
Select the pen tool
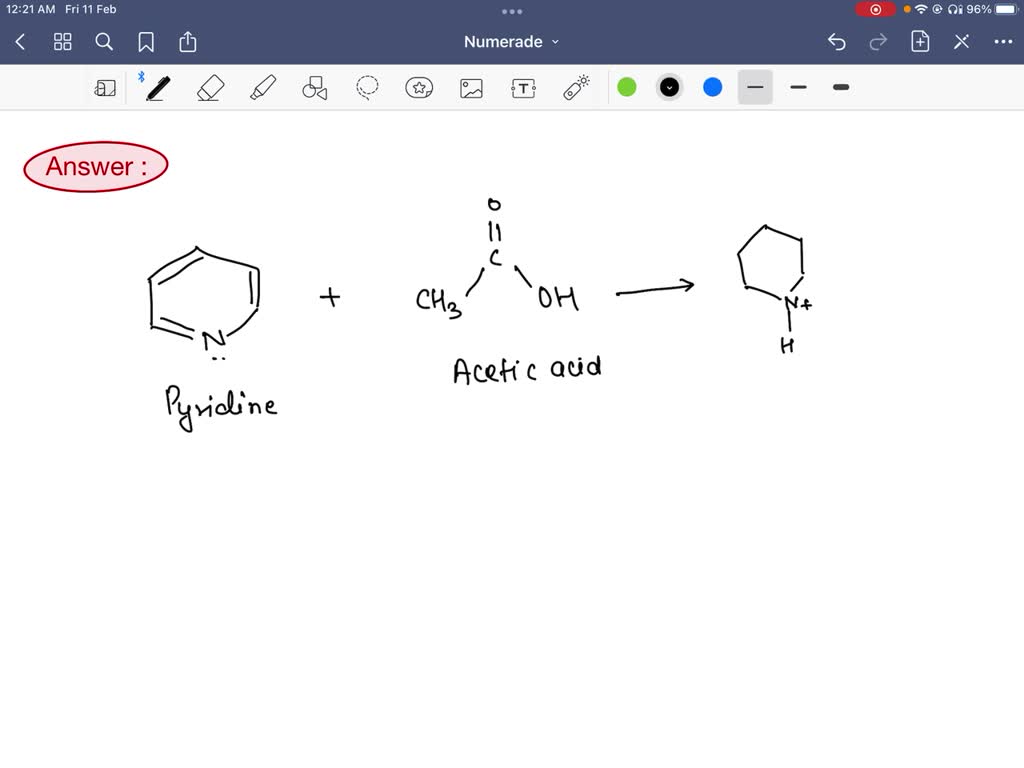click(155, 87)
